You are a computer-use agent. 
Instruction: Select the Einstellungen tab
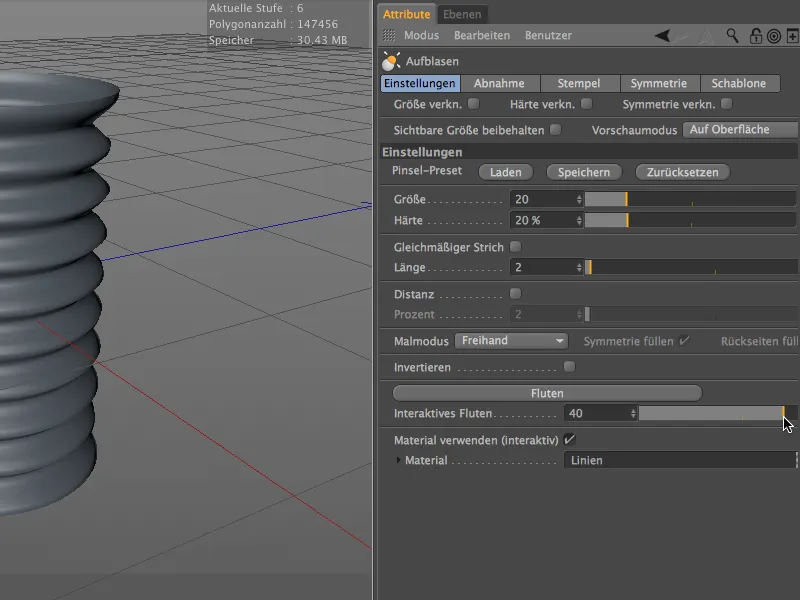click(420, 83)
